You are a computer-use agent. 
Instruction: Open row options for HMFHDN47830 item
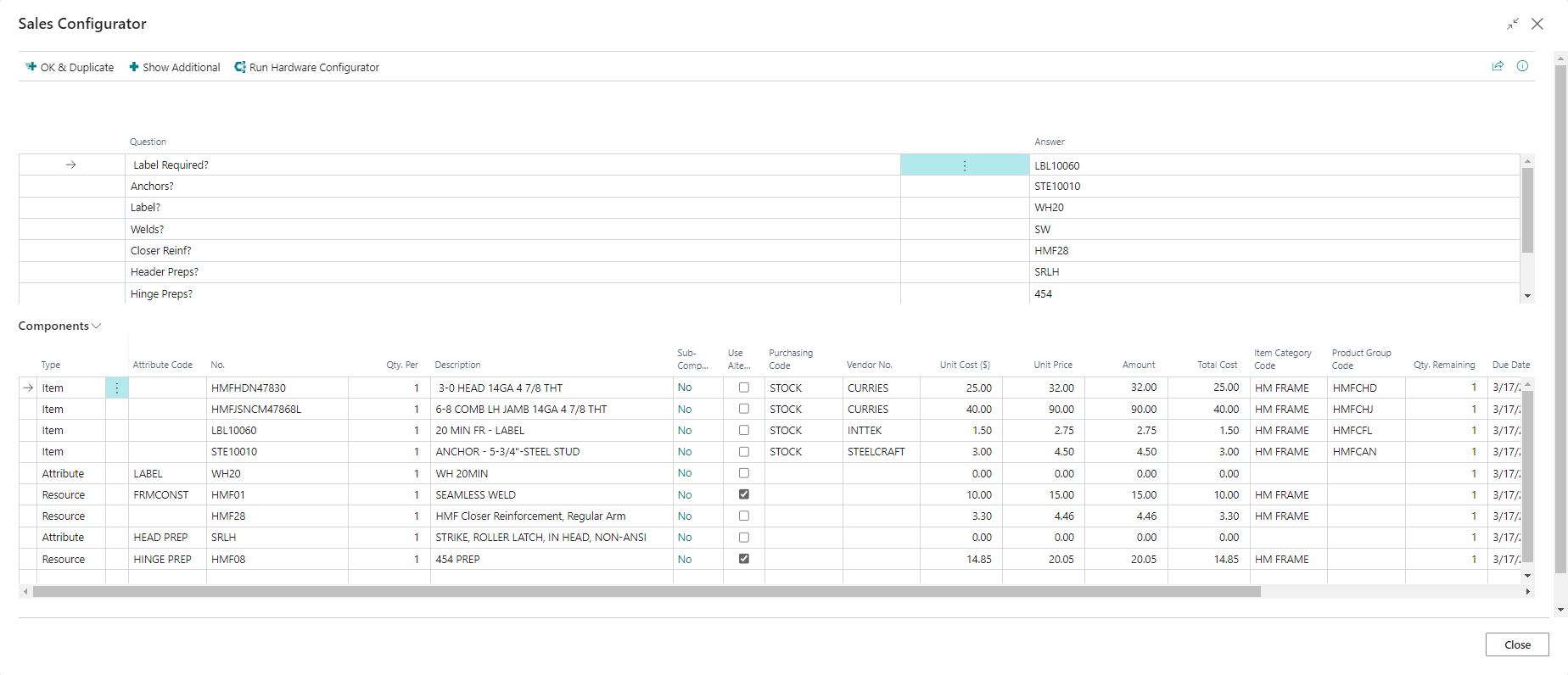point(117,388)
